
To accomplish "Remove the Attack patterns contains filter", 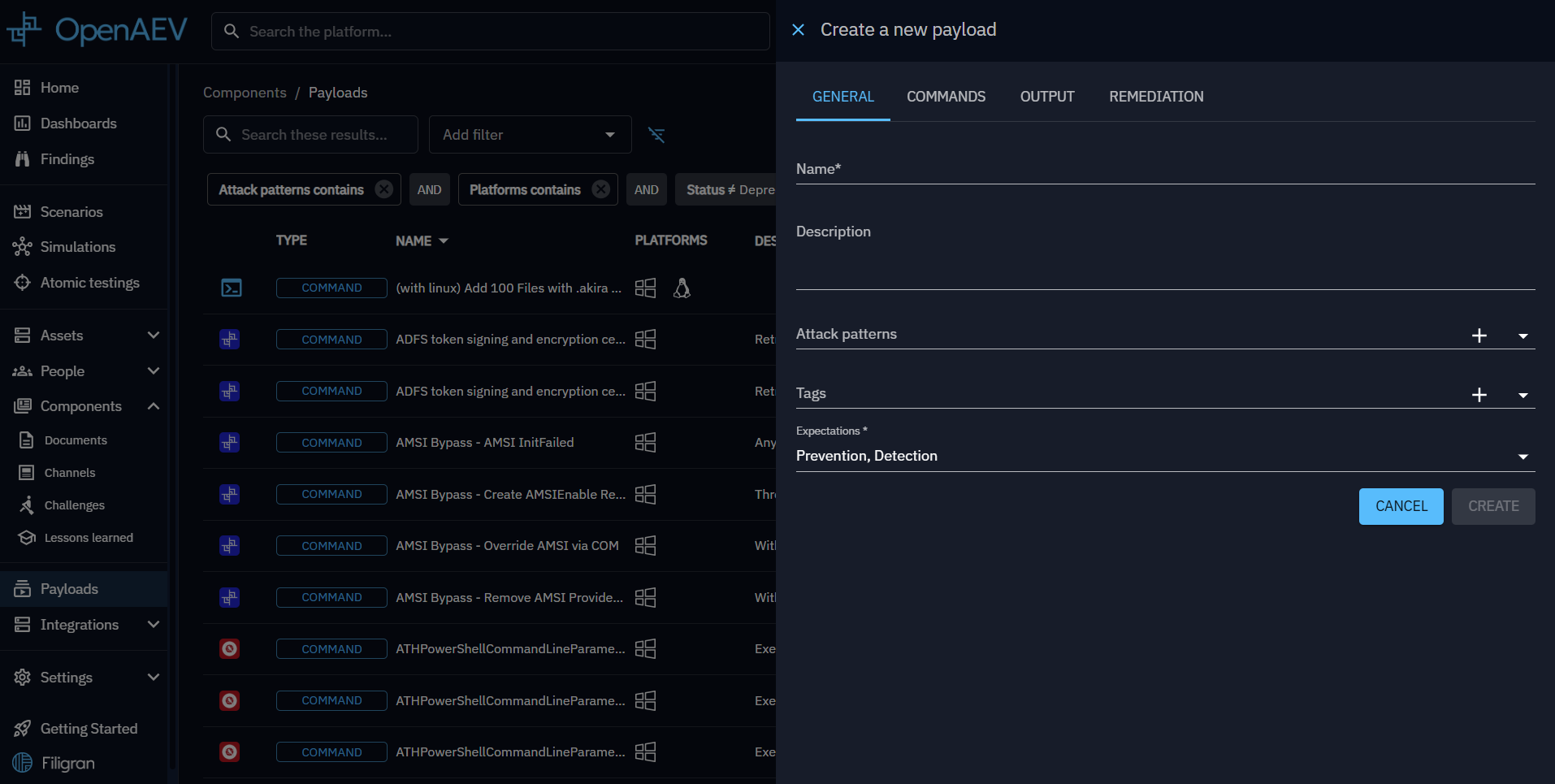I will pyautogui.click(x=383, y=189).
